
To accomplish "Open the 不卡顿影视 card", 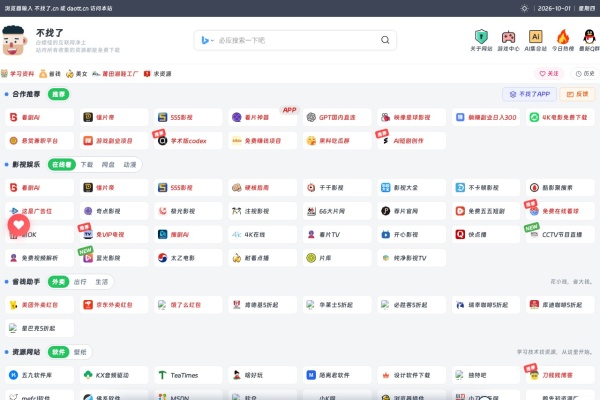I will pos(486,188).
